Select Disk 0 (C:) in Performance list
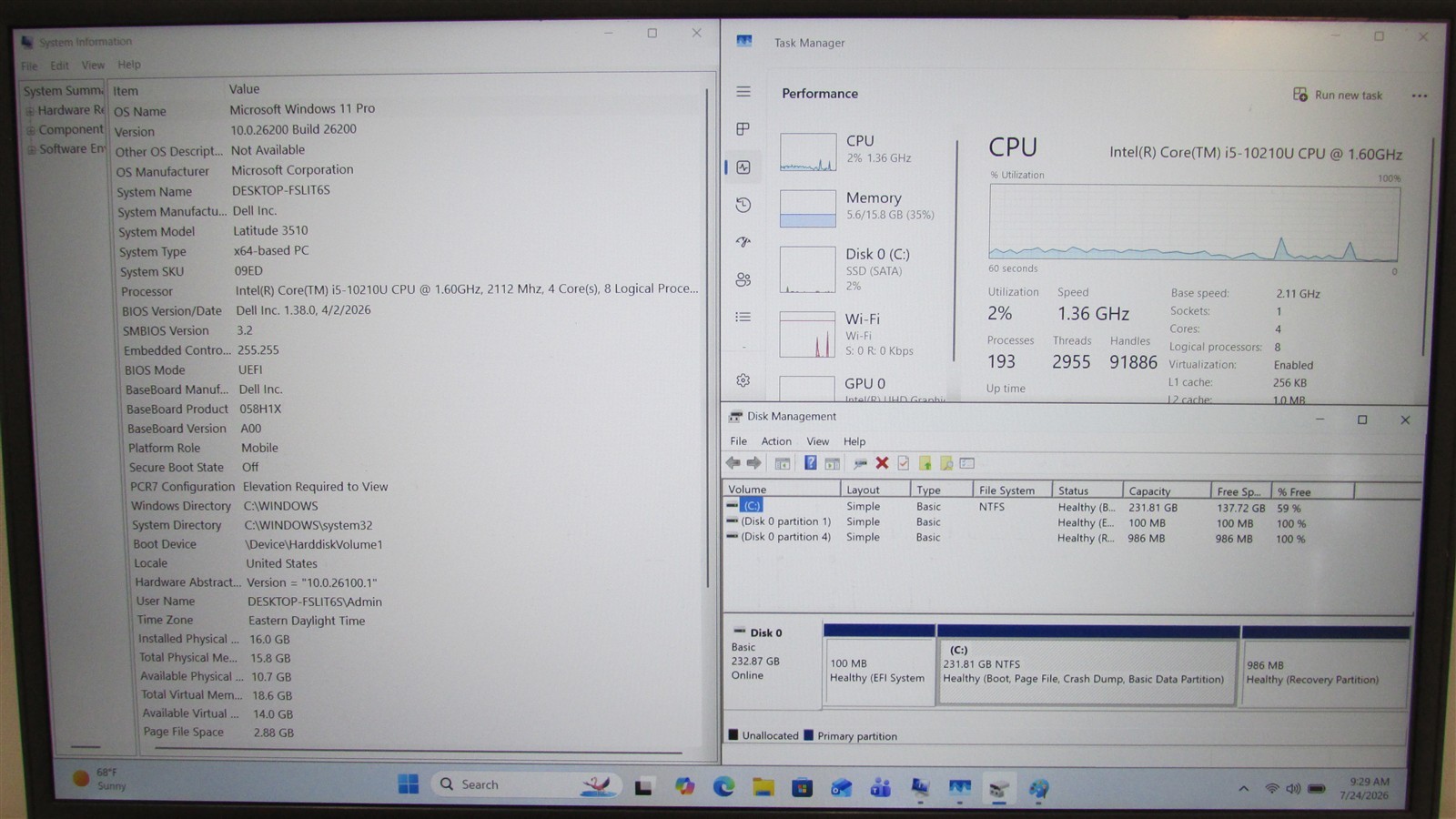The width and height of the screenshot is (1456, 819). tap(858, 270)
